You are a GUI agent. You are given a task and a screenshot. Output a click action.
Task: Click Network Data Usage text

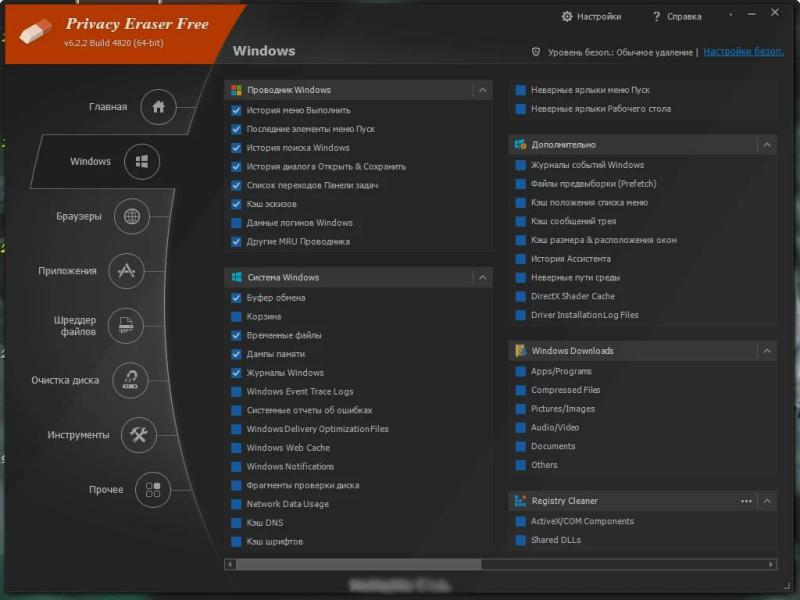287,504
